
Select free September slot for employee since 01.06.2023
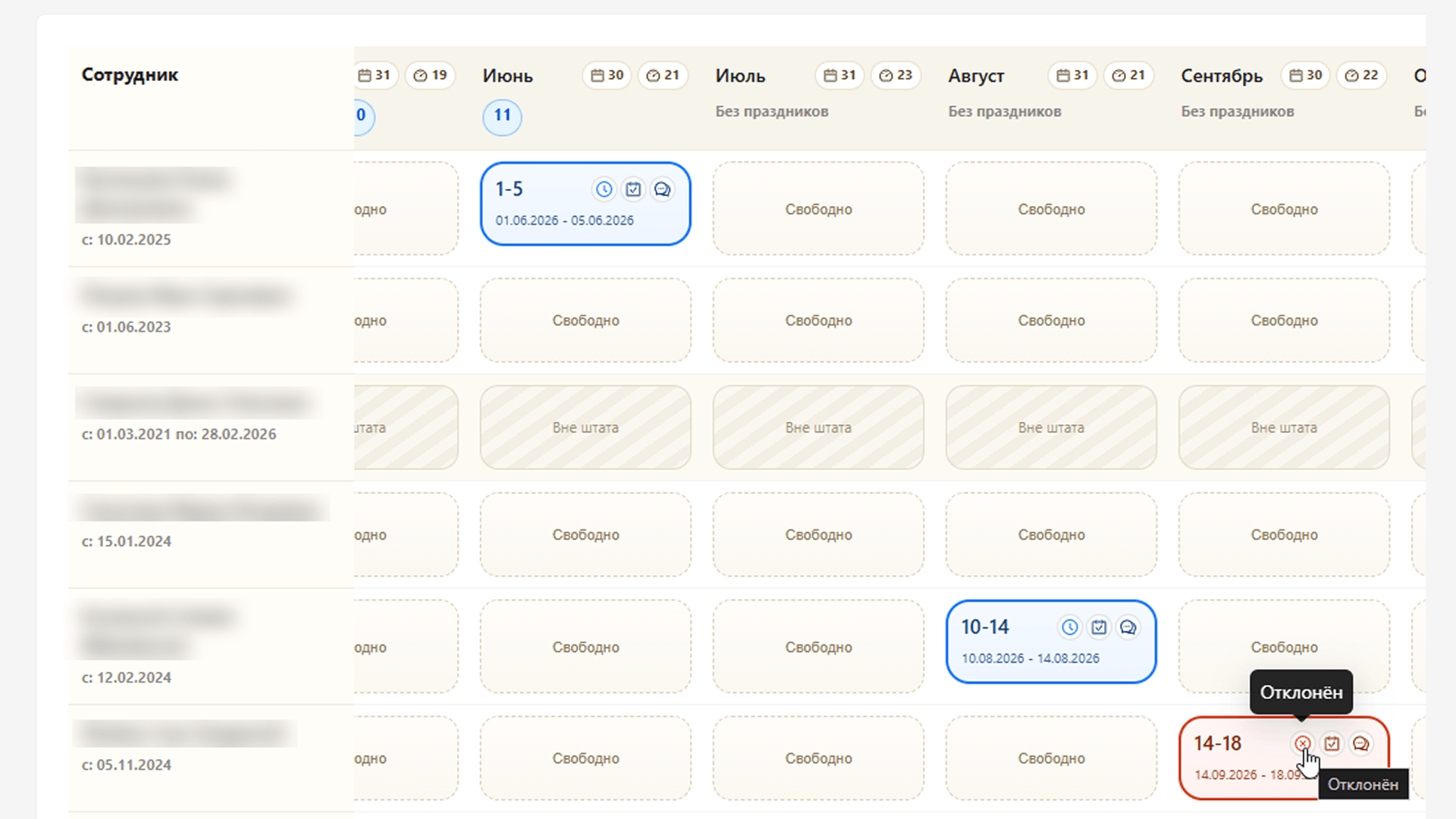1284,320
